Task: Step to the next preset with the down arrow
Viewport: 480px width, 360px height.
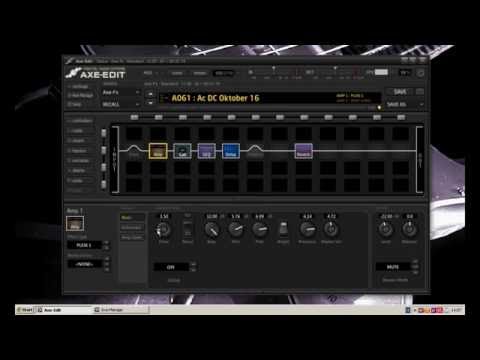Action: [150, 103]
